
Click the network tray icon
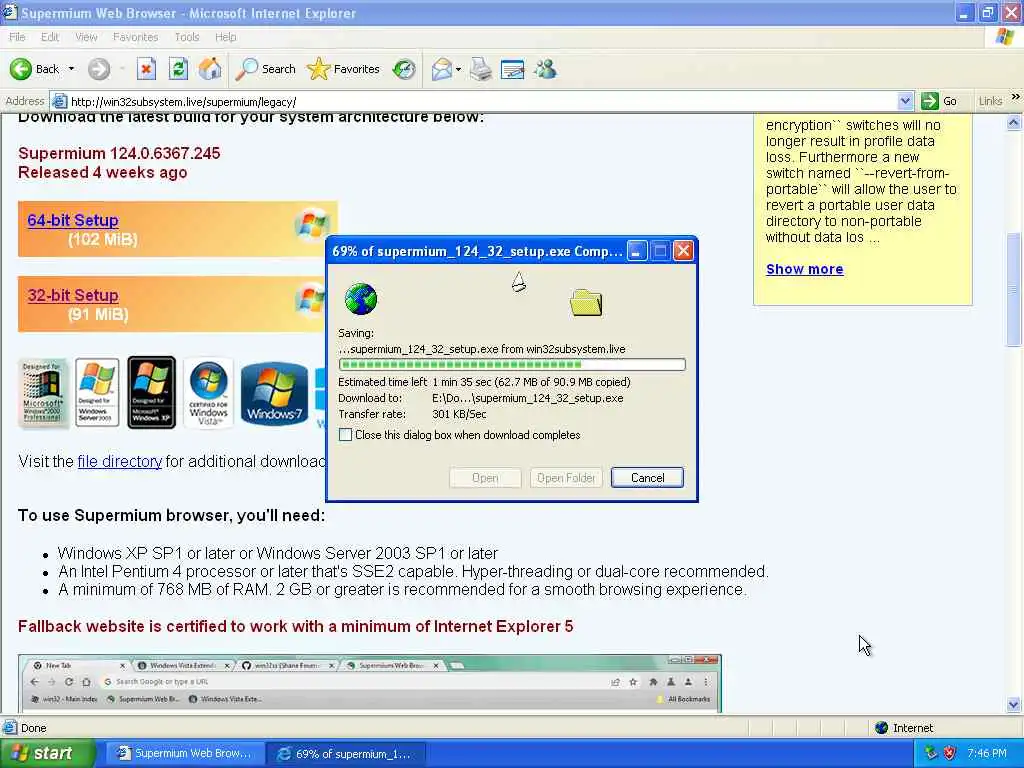click(x=931, y=753)
